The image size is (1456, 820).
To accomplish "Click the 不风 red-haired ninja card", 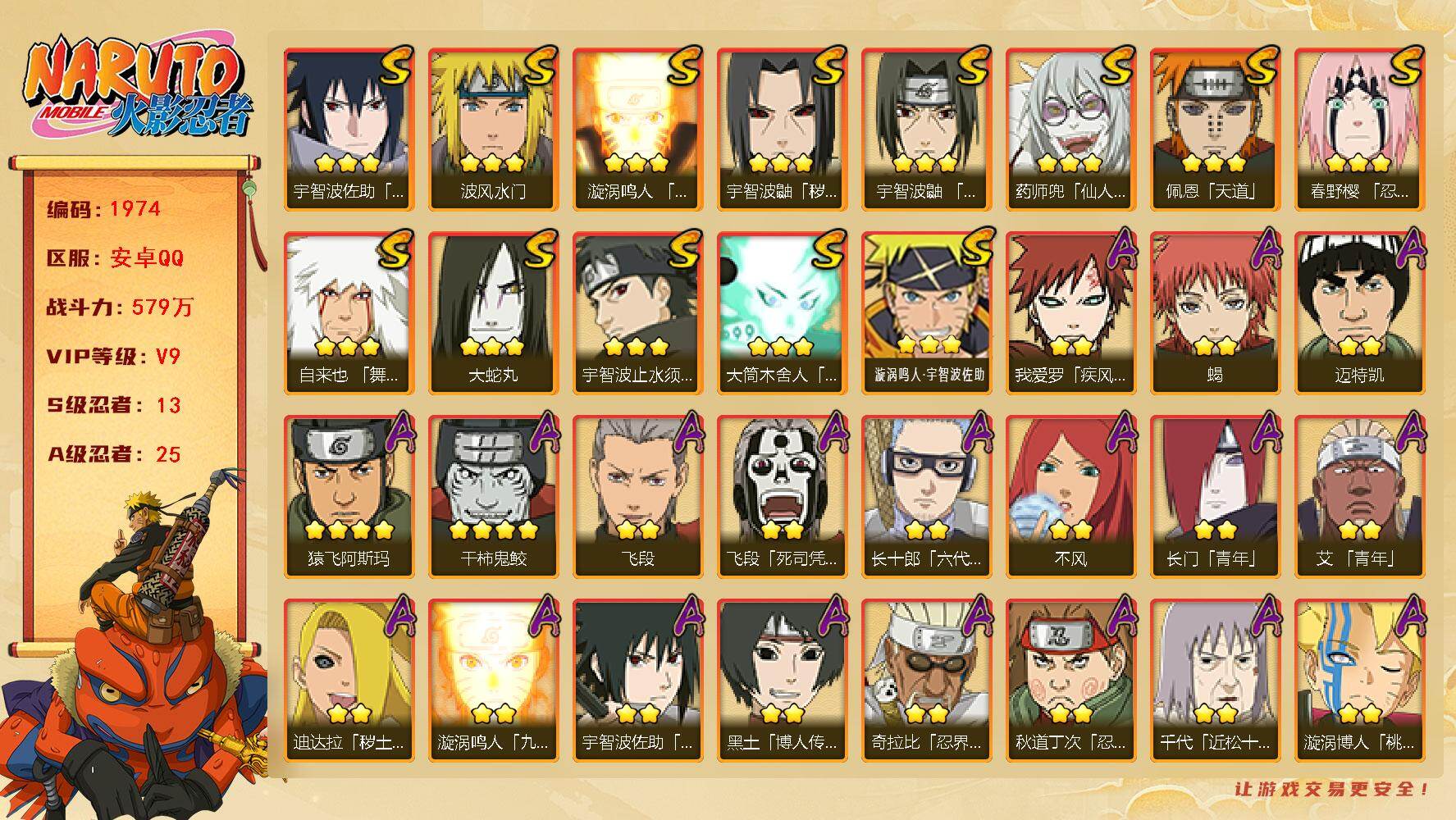I will (1070, 497).
